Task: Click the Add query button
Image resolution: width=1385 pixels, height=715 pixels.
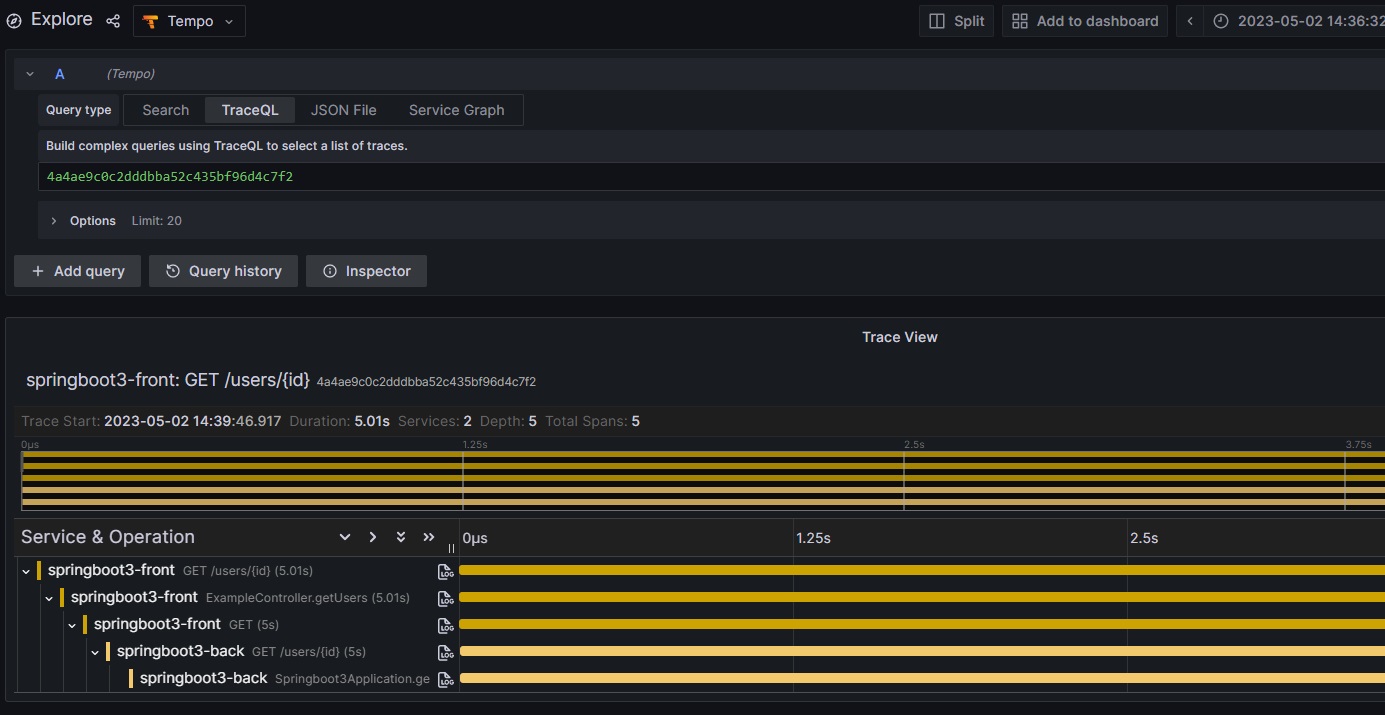Action: coord(78,271)
